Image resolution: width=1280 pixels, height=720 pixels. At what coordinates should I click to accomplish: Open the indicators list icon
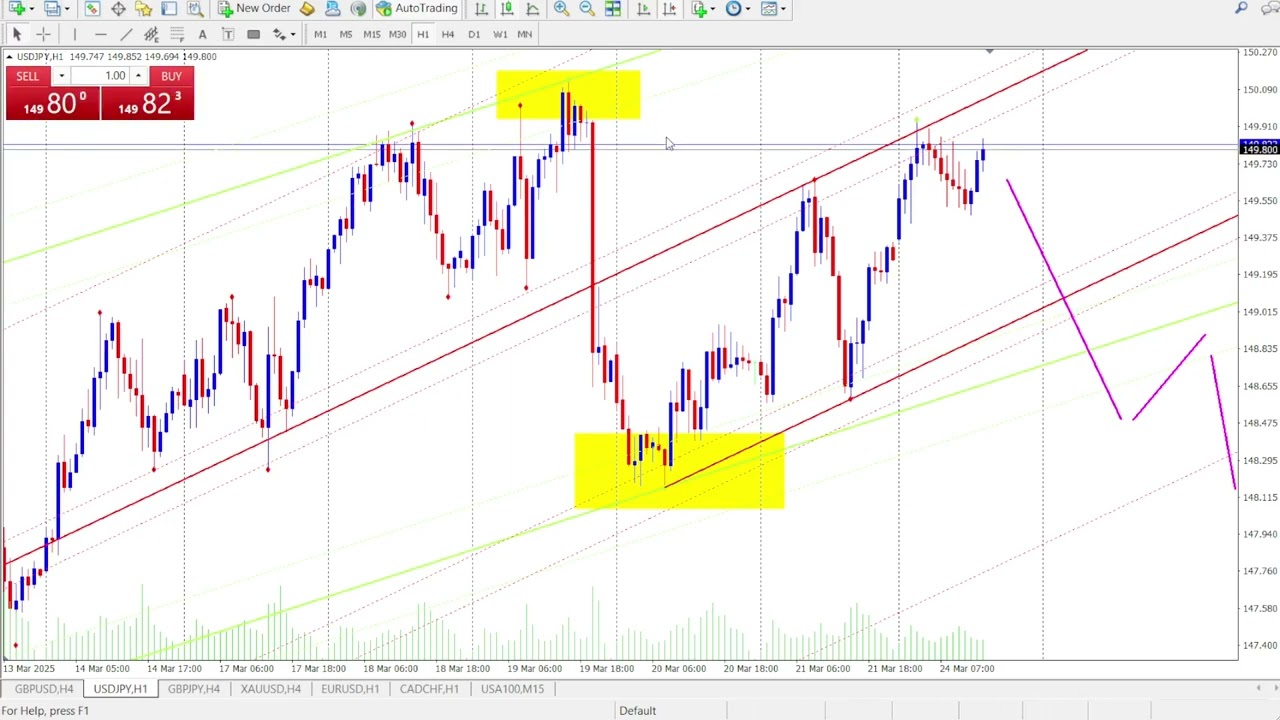coord(699,8)
